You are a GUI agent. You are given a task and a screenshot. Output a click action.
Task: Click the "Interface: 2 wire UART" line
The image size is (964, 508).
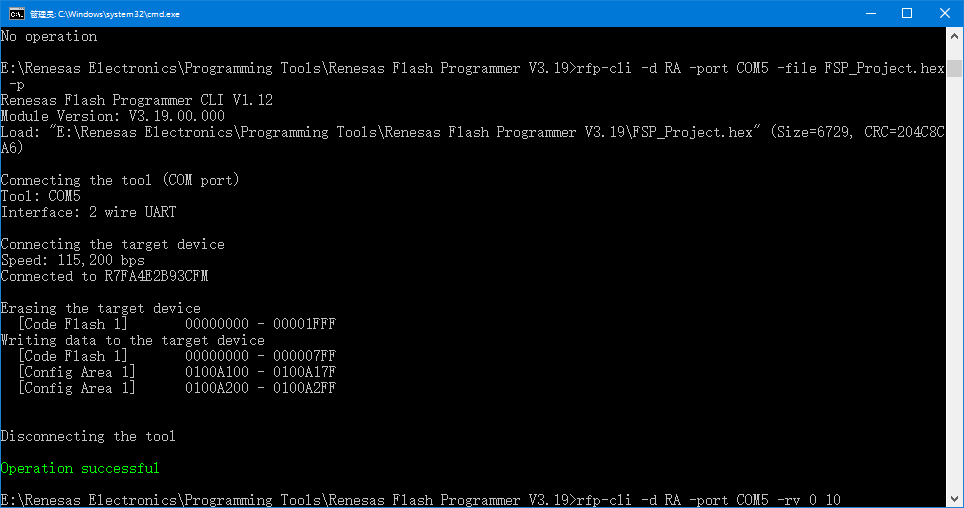89,212
